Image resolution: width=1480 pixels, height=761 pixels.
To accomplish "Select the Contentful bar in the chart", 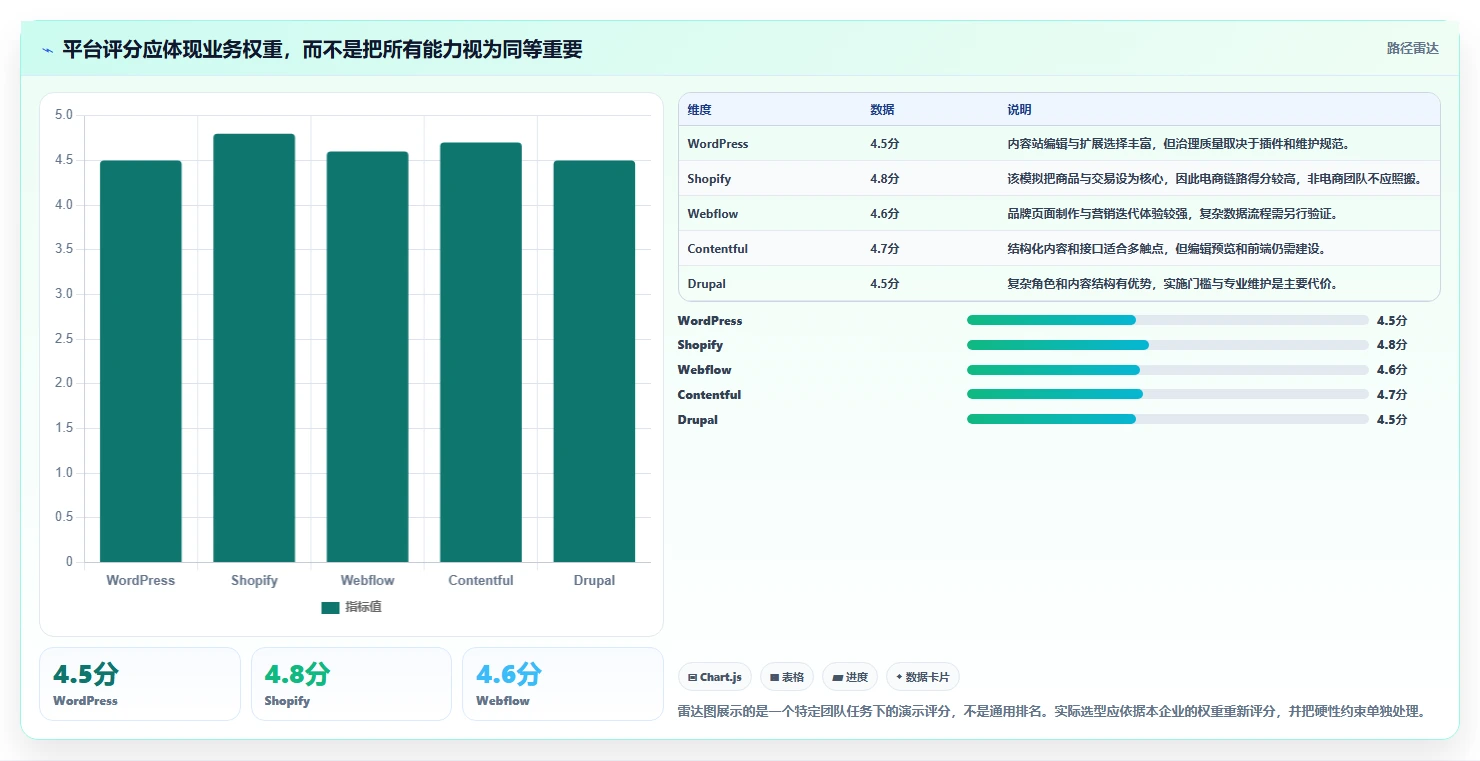I will pos(481,352).
